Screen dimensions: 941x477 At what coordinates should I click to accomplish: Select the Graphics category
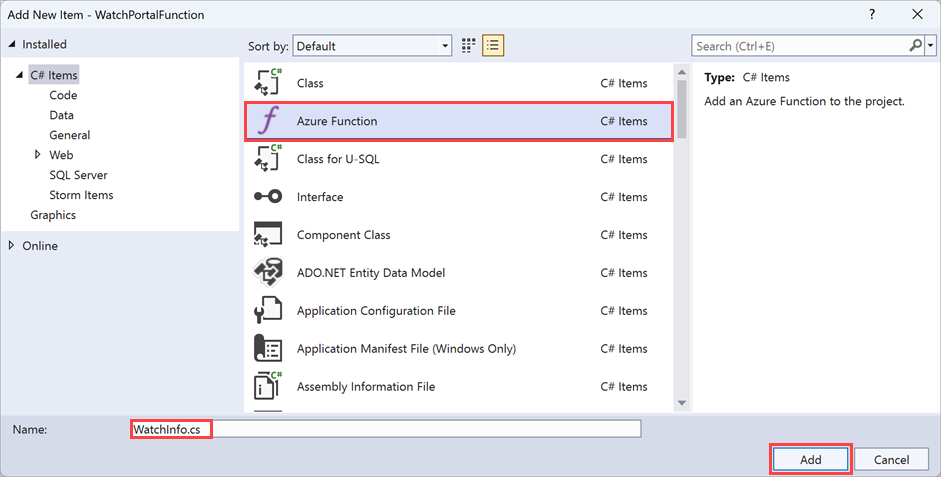[53, 215]
